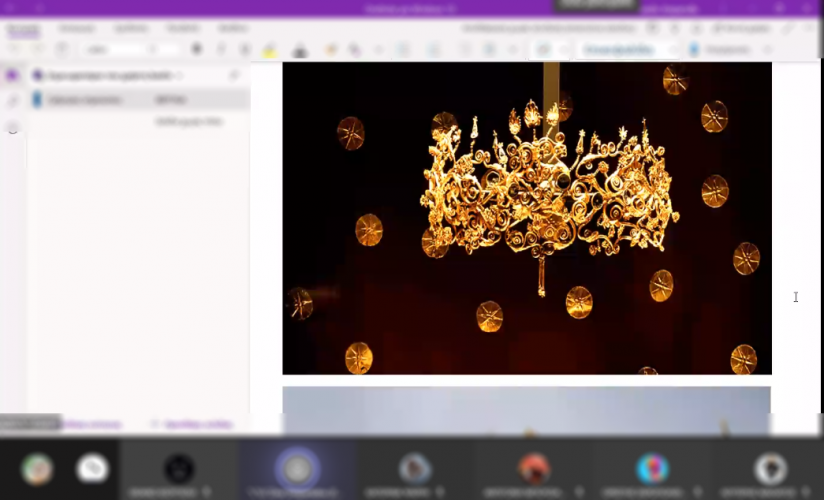Toggle underline formatting
Screen dimensions: 824x500
[245, 49]
